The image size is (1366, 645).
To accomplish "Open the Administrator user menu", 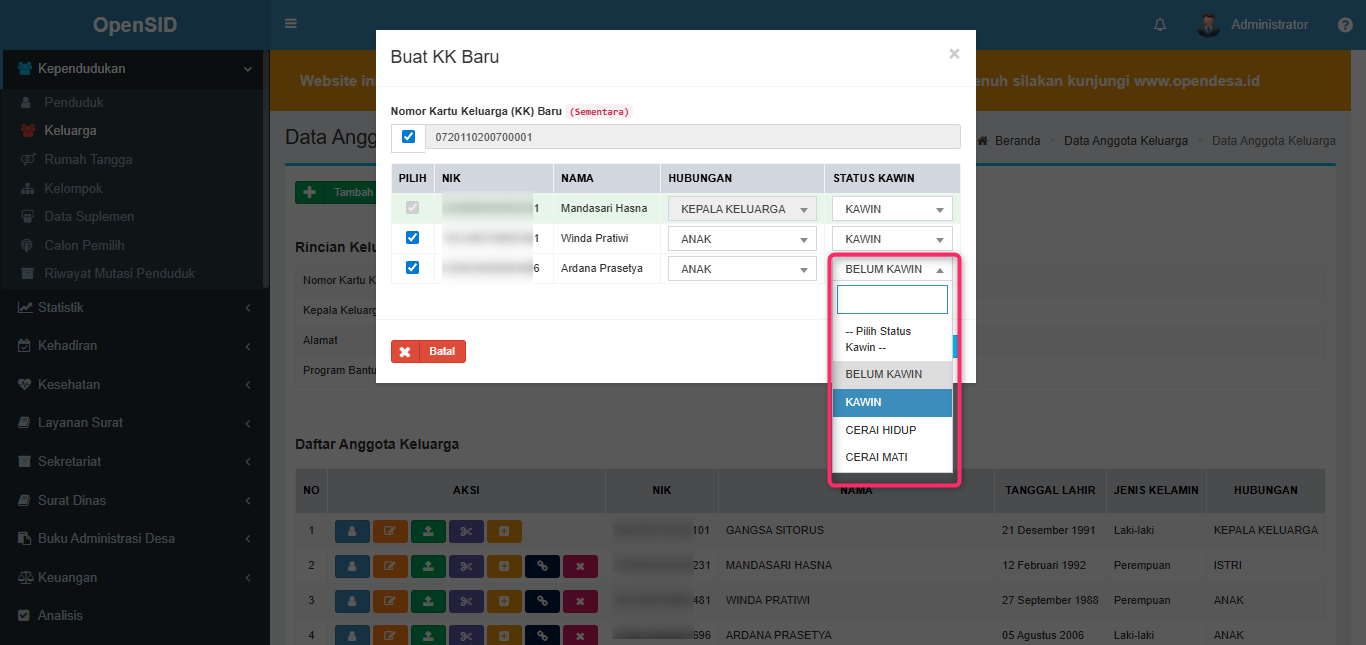I will click(x=1254, y=25).
